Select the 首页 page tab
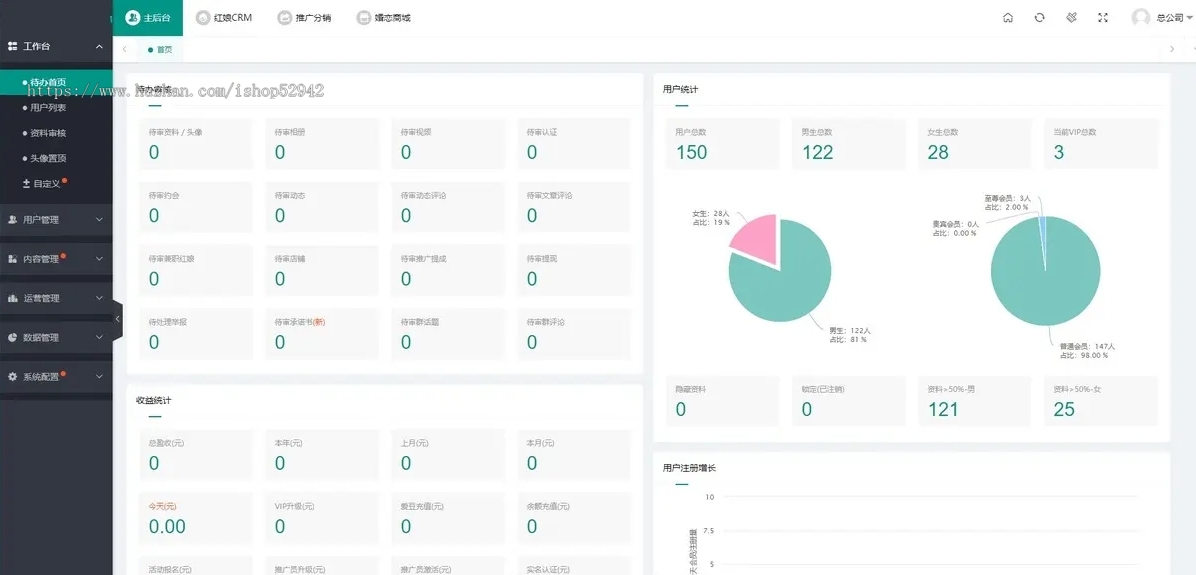 pos(160,49)
